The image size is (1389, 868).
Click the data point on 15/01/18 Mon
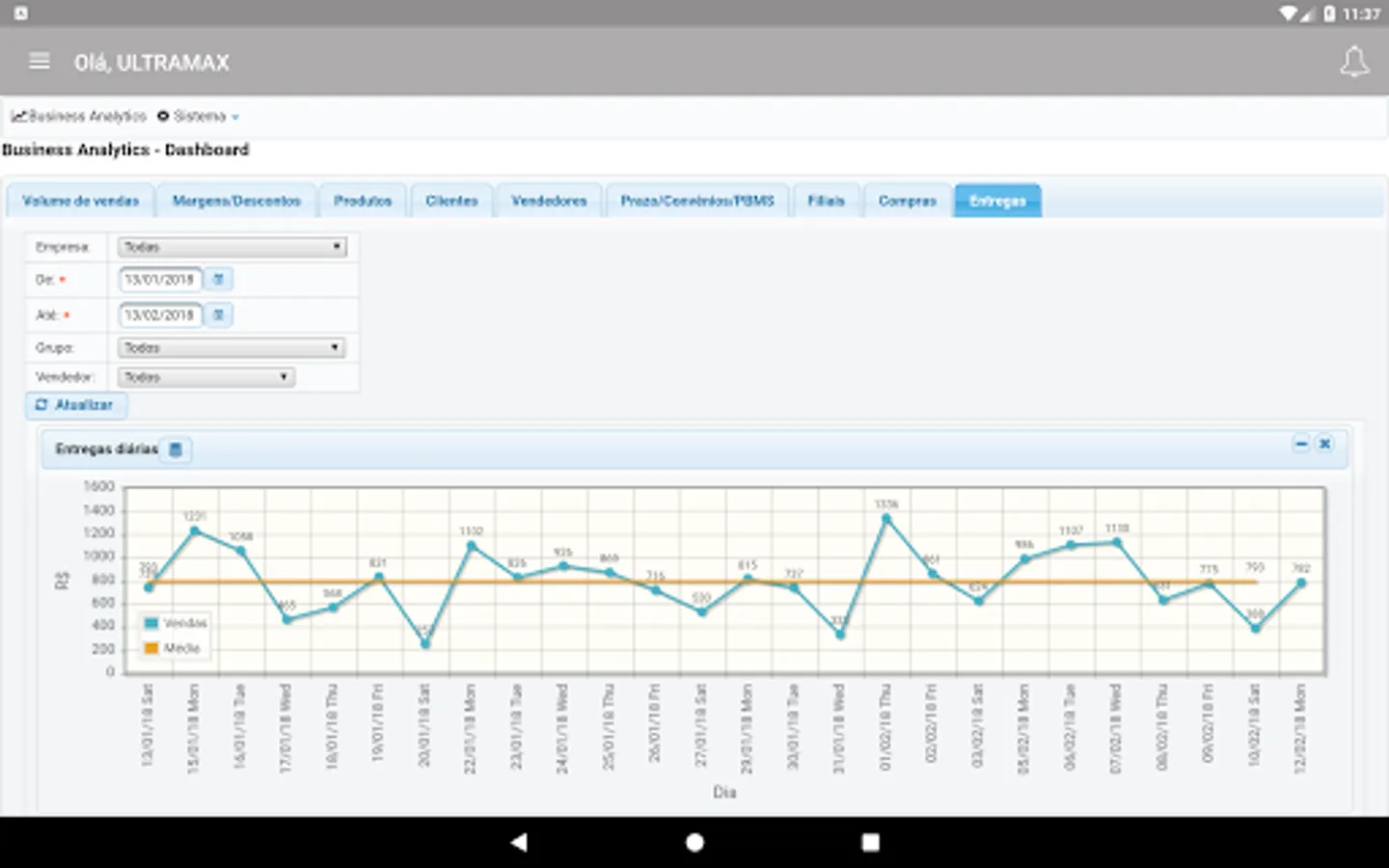click(x=195, y=530)
